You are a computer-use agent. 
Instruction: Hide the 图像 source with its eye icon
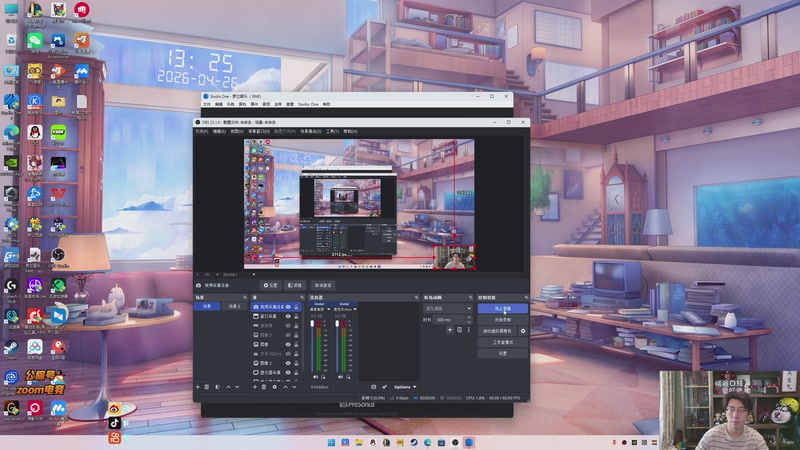(x=288, y=344)
